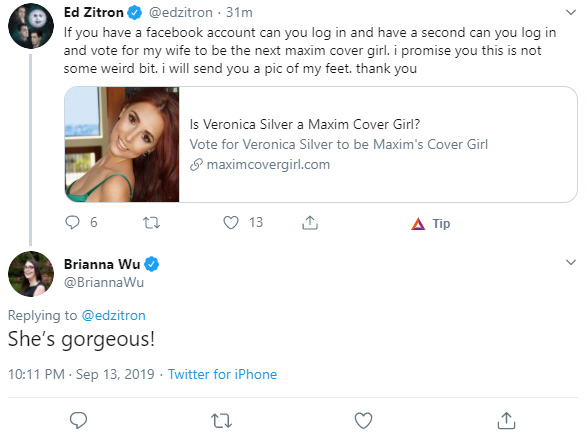Image resolution: width=587 pixels, height=439 pixels.
Task: Open the maximcovergirl.com link card
Action: pos(321,144)
